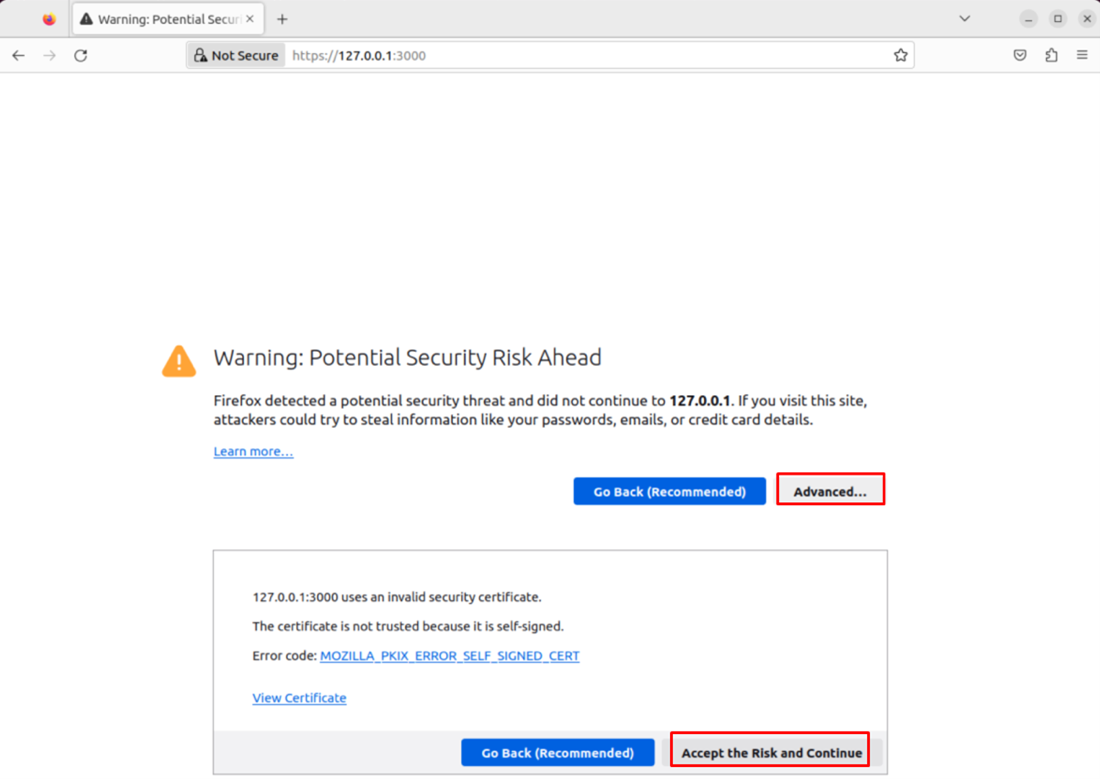1100x779 pixels.
Task: Open the Extensions puzzle icon
Action: (x=1051, y=56)
